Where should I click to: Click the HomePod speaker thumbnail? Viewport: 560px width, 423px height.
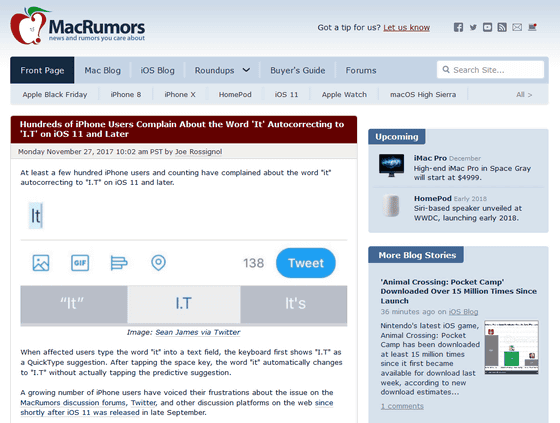pos(391,205)
